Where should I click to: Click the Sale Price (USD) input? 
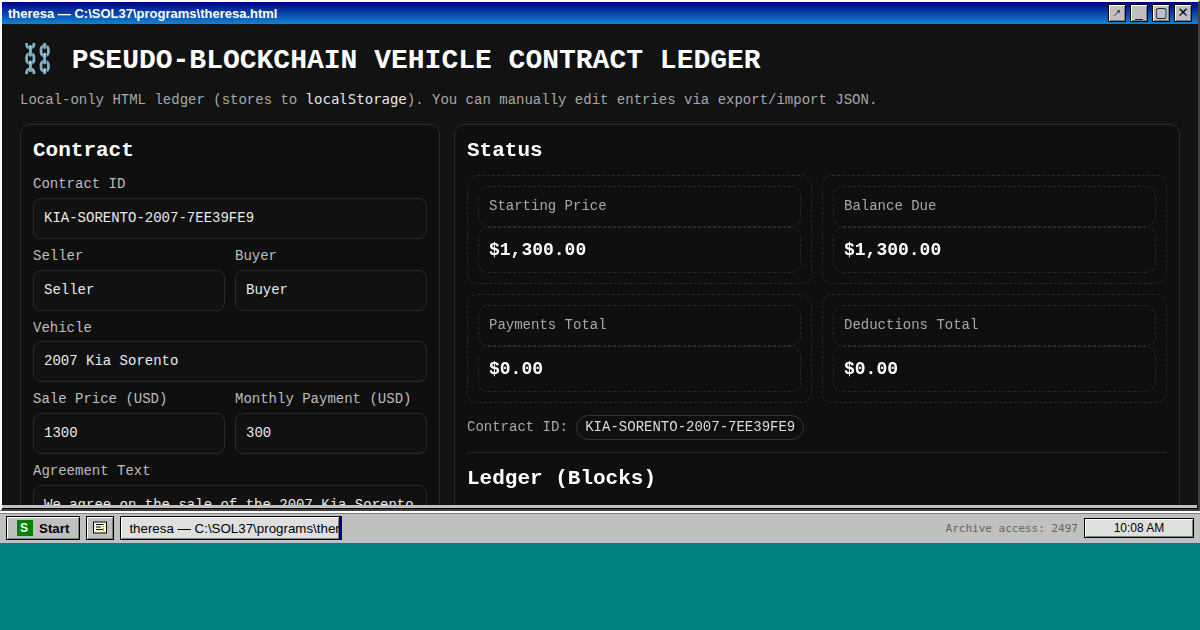pyautogui.click(x=128, y=433)
